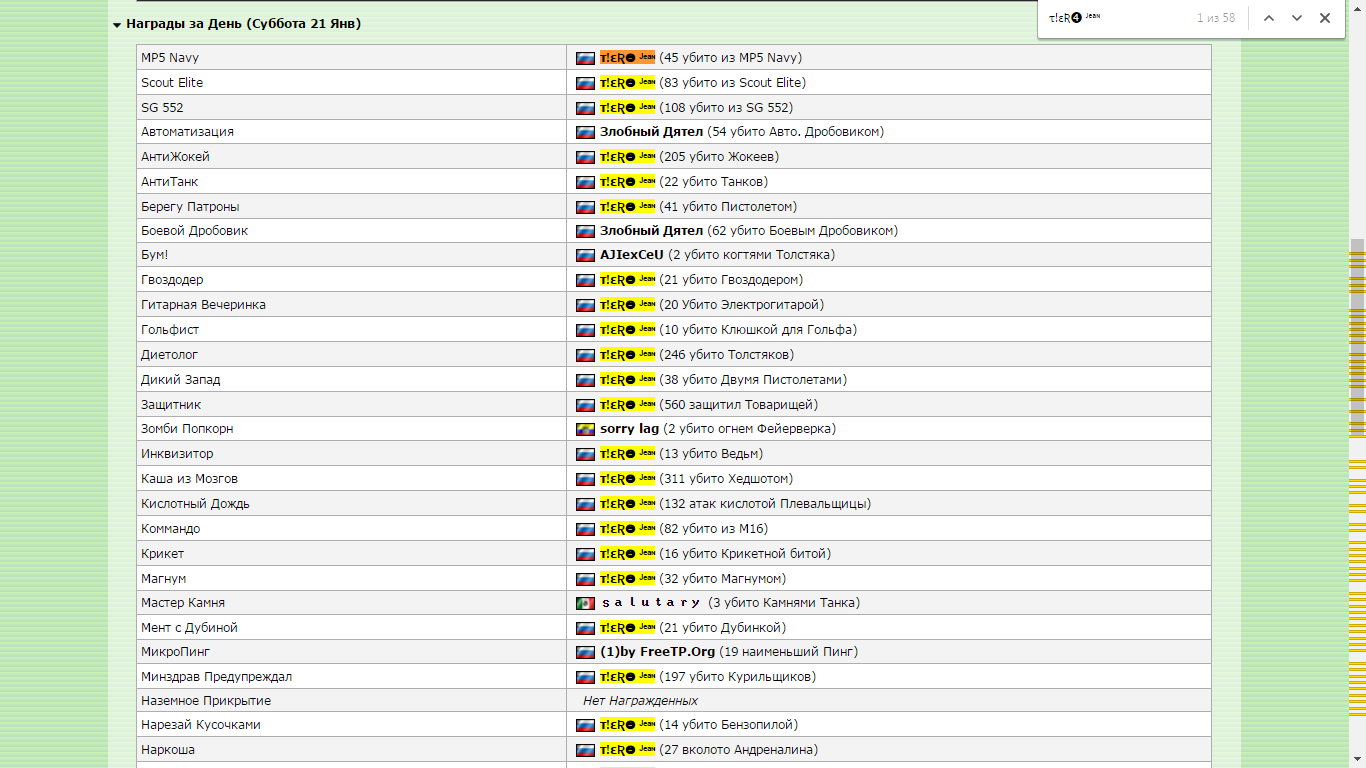The width and height of the screenshot is (1366, 768).
Task: Click the flag icon beside AJIexCeU
Action: [x=585, y=255]
